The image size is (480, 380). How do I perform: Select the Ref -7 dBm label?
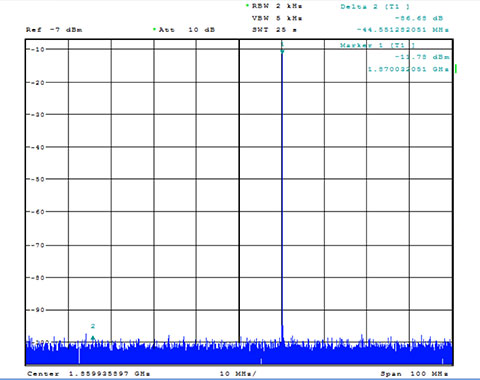[x=54, y=30]
